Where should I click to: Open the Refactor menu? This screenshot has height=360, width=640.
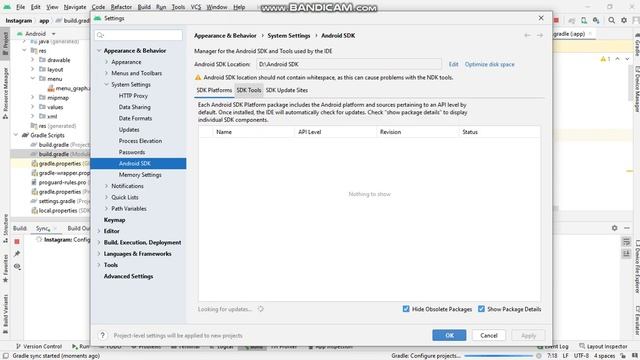point(121,7)
